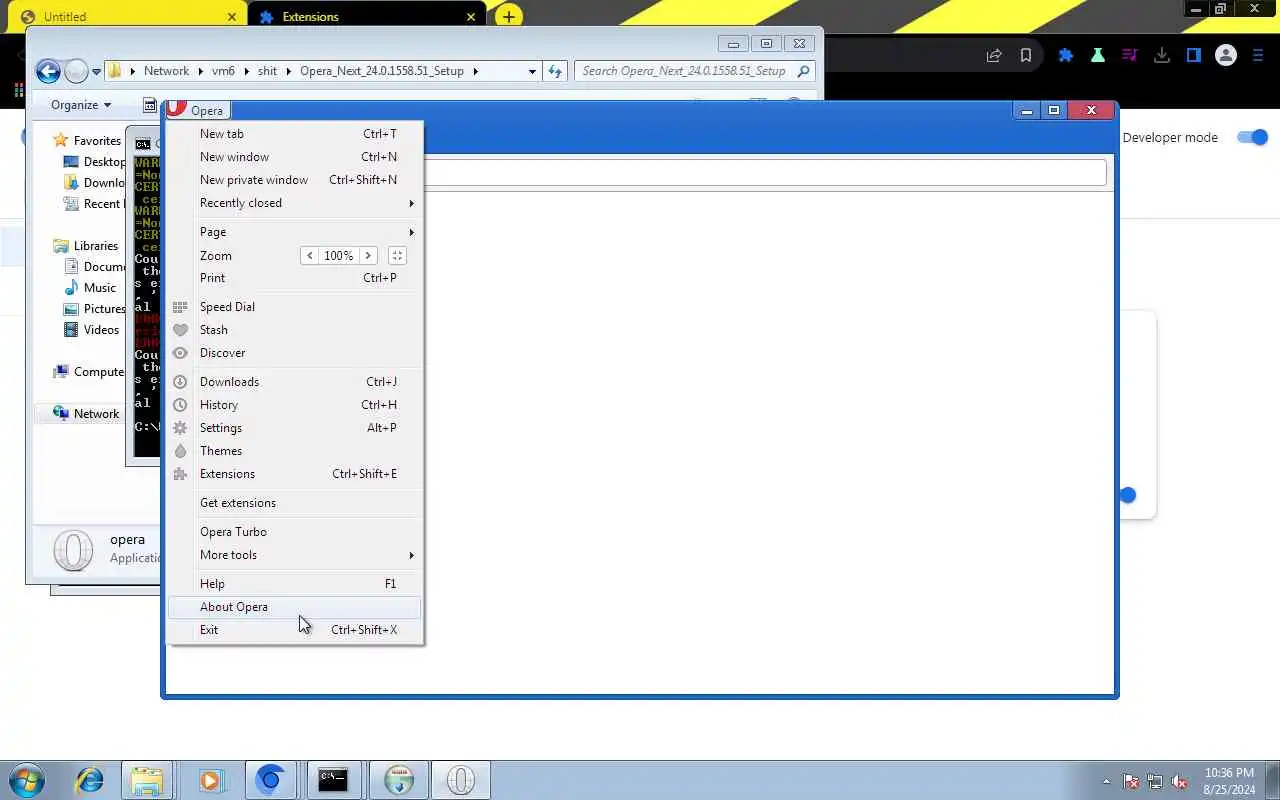1280x800 pixels.
Task: Show hidden system tray icons
Action: coord(1106,781)
